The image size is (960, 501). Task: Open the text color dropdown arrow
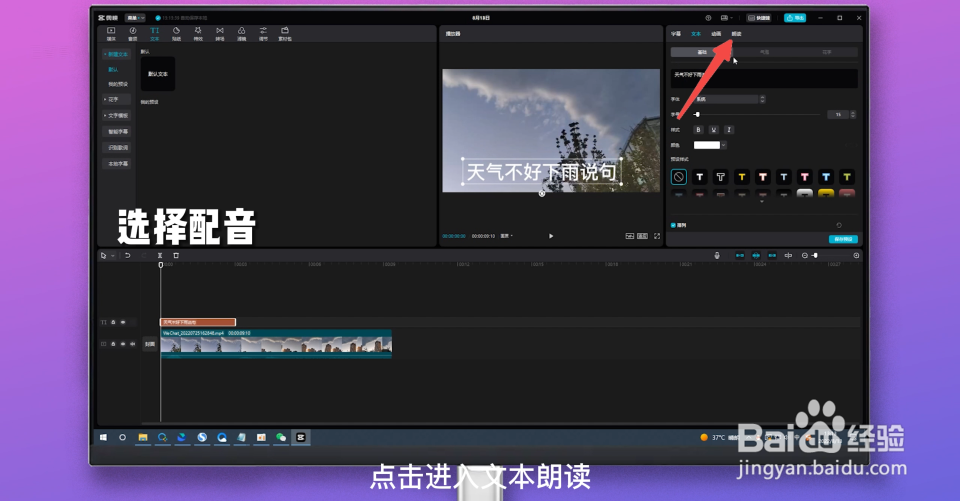tap(724, 145)
